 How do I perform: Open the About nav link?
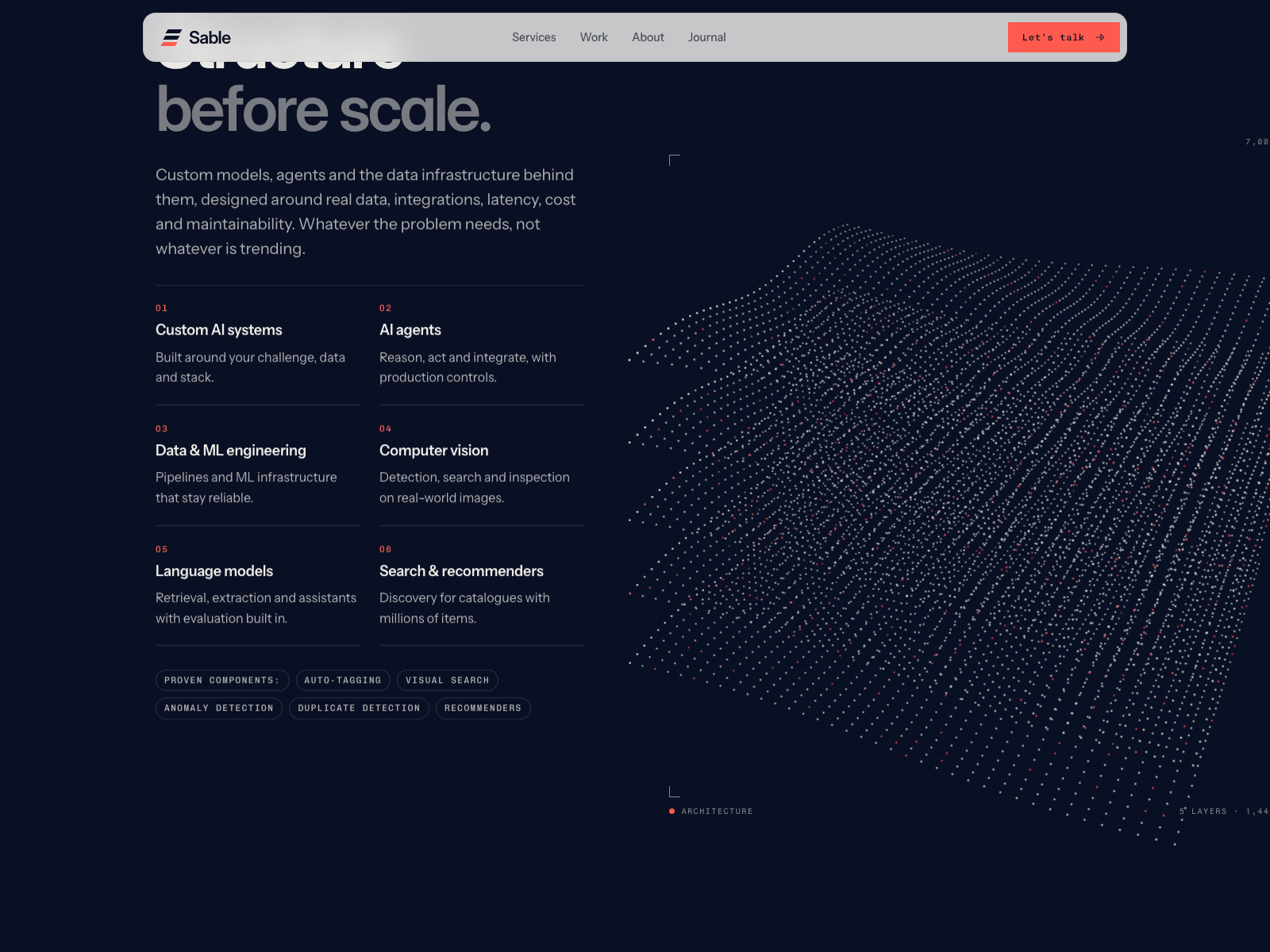click(x=648, y=37)
